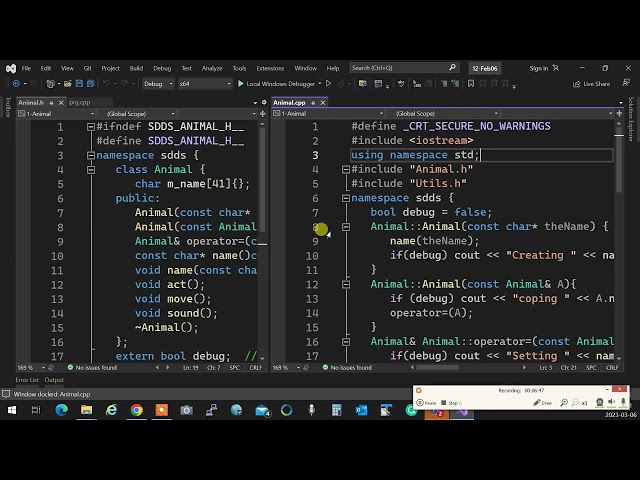Click split editor icon in left pane
This screenshot has height=480, width=640.
click(262, 113)
